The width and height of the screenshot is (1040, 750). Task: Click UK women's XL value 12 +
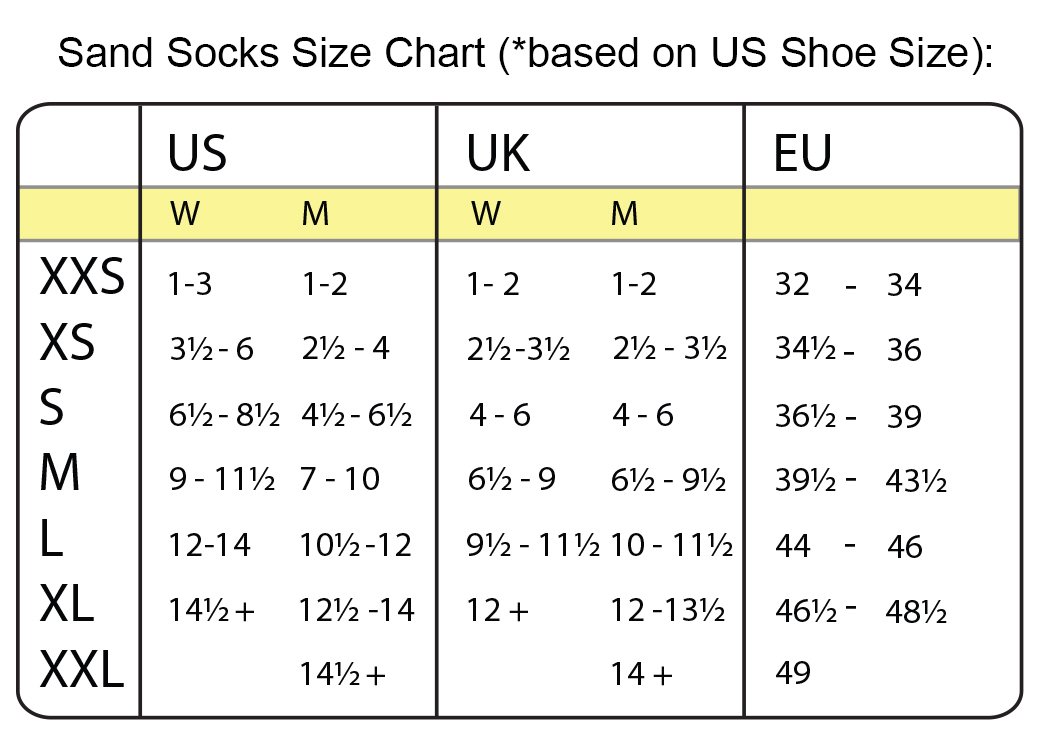pos(497,610)
